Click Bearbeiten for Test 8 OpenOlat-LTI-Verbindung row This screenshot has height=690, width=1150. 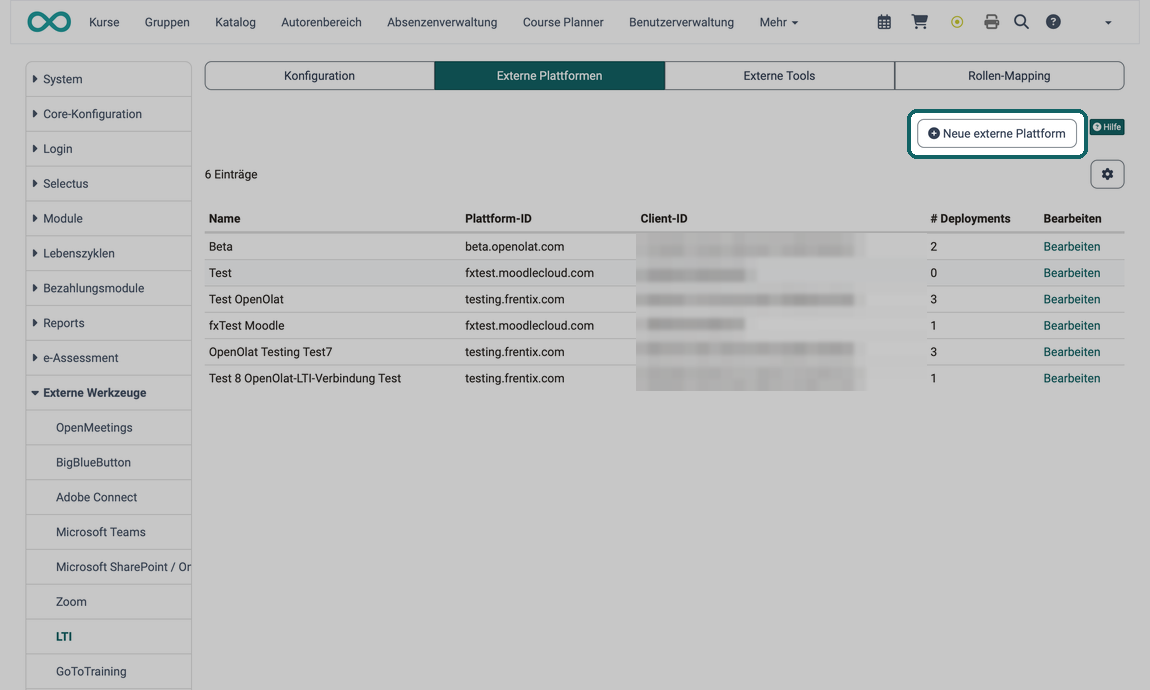click(1072, 378)
